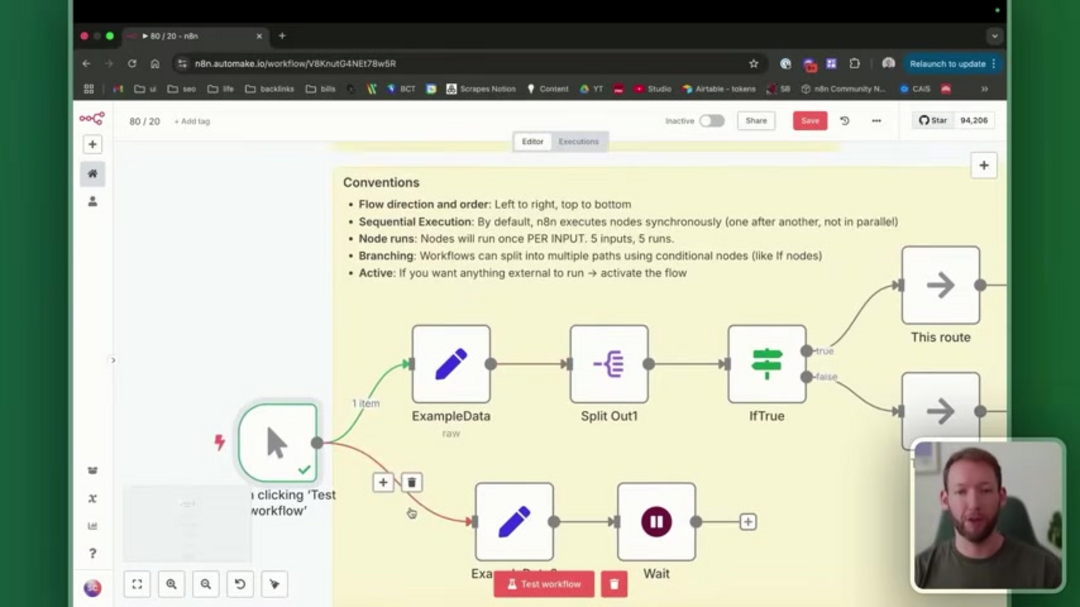Viewport: 1080px width, 607px height.
Task: Toggle the workflow Inactive switch
Action: [x=711, y=121]
